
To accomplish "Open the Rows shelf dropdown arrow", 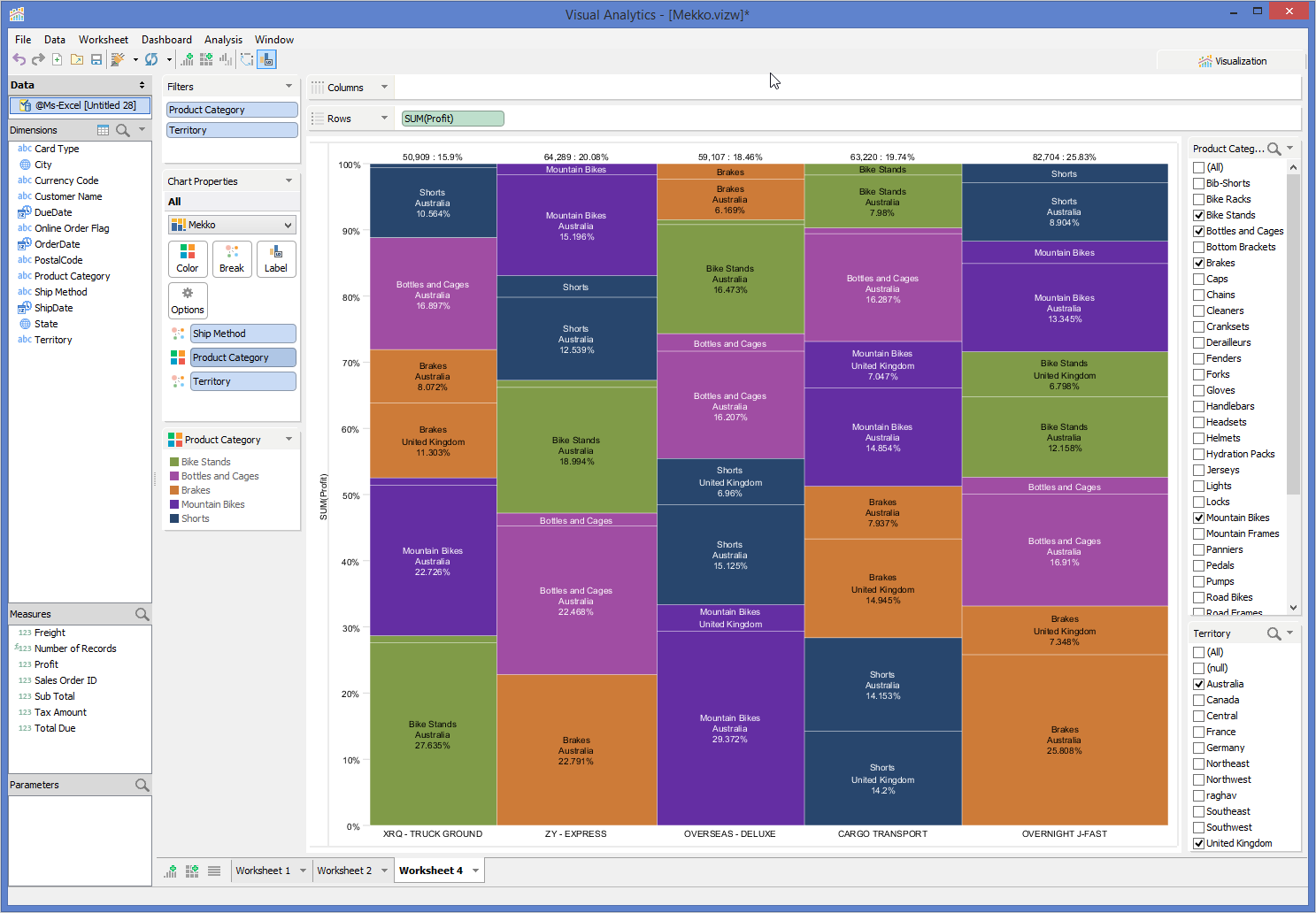I will tap(384, 118).
